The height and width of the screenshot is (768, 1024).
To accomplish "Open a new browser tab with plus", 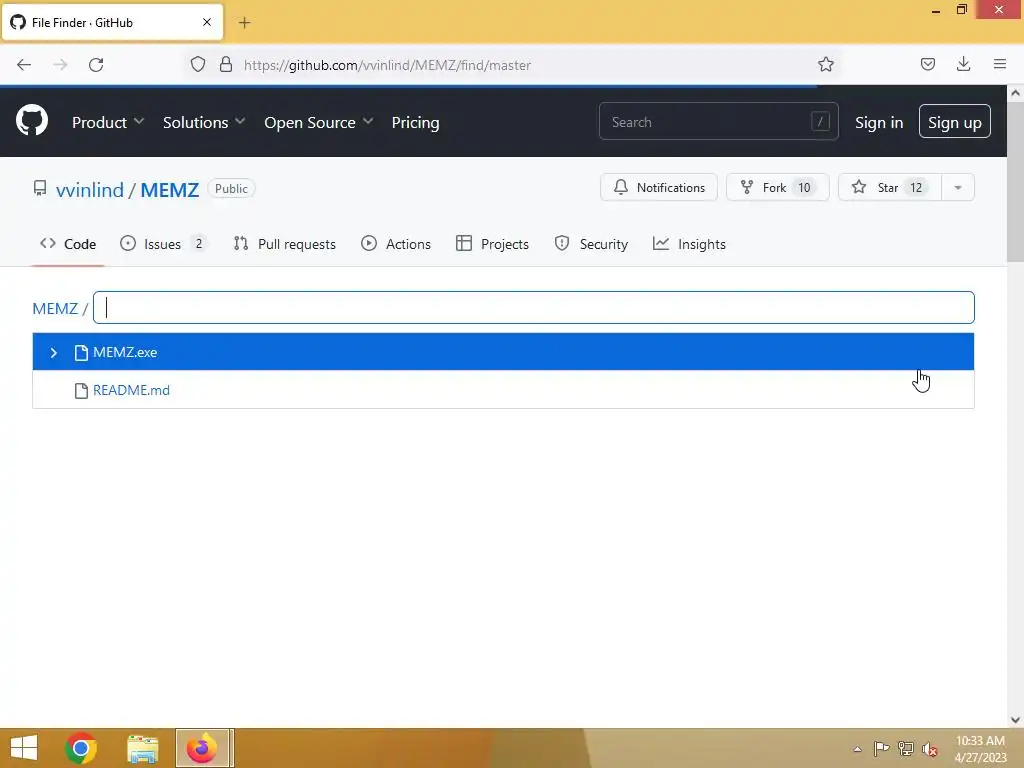I will 244,23.
